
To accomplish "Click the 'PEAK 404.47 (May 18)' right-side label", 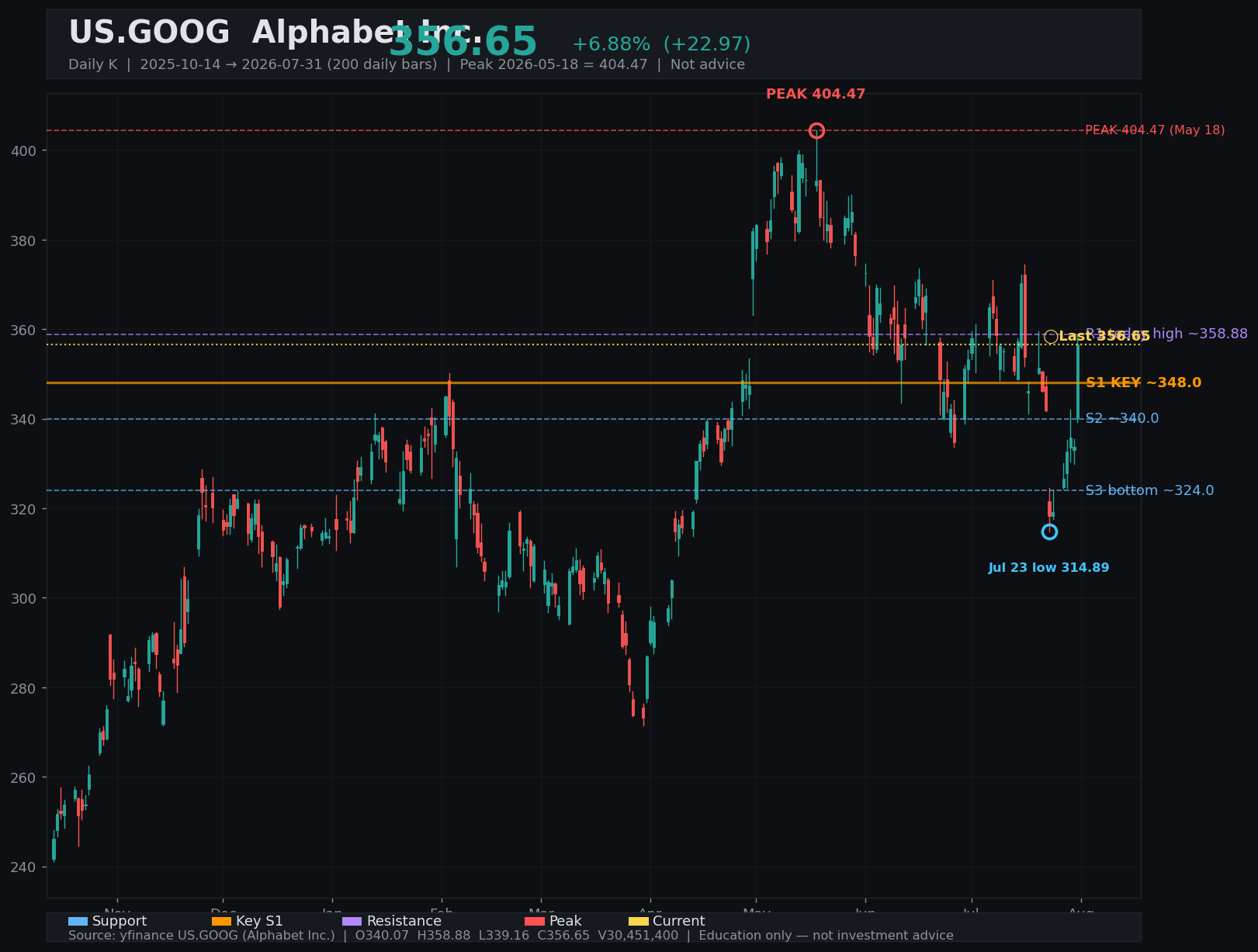I will tap(1155, 130).
